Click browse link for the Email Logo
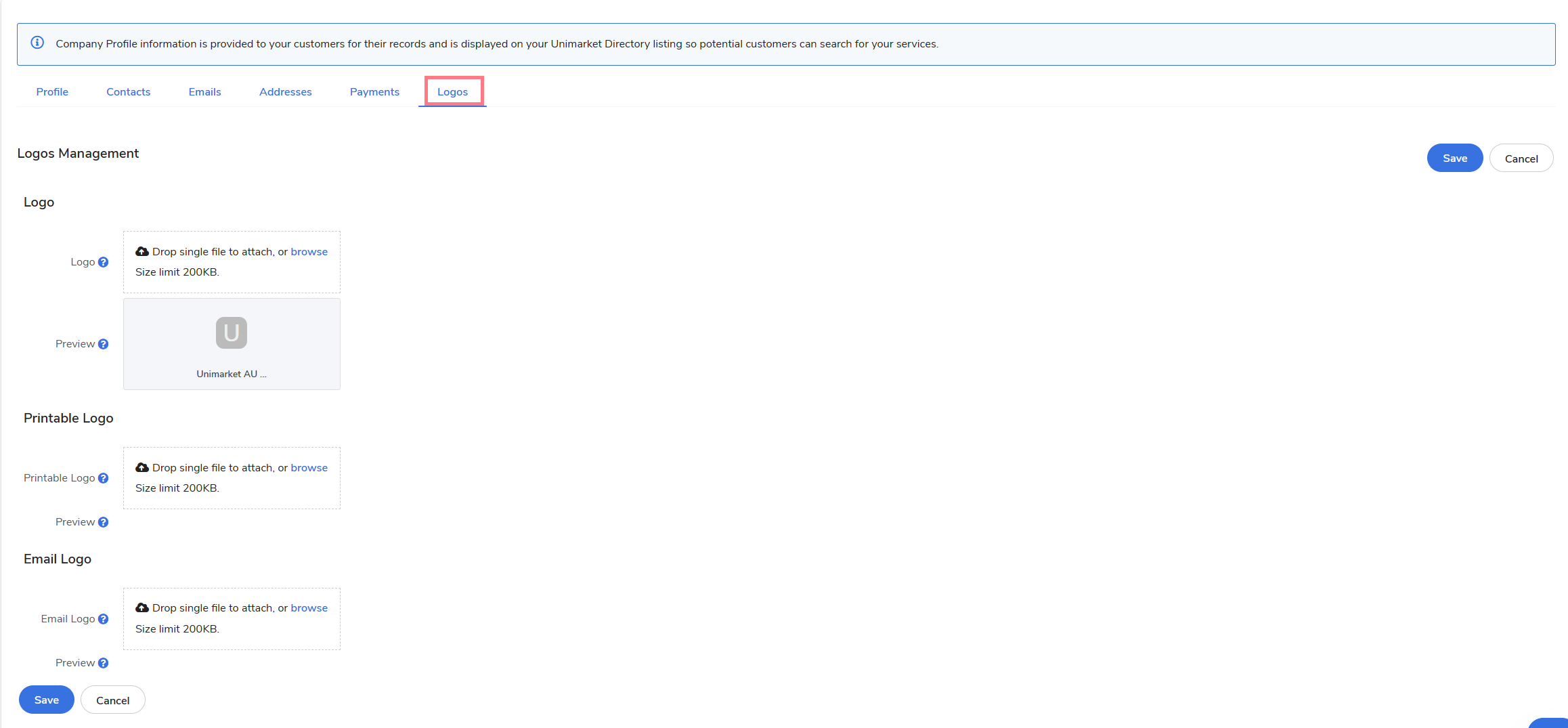The image size is (1568, 728). coord(309,608)
